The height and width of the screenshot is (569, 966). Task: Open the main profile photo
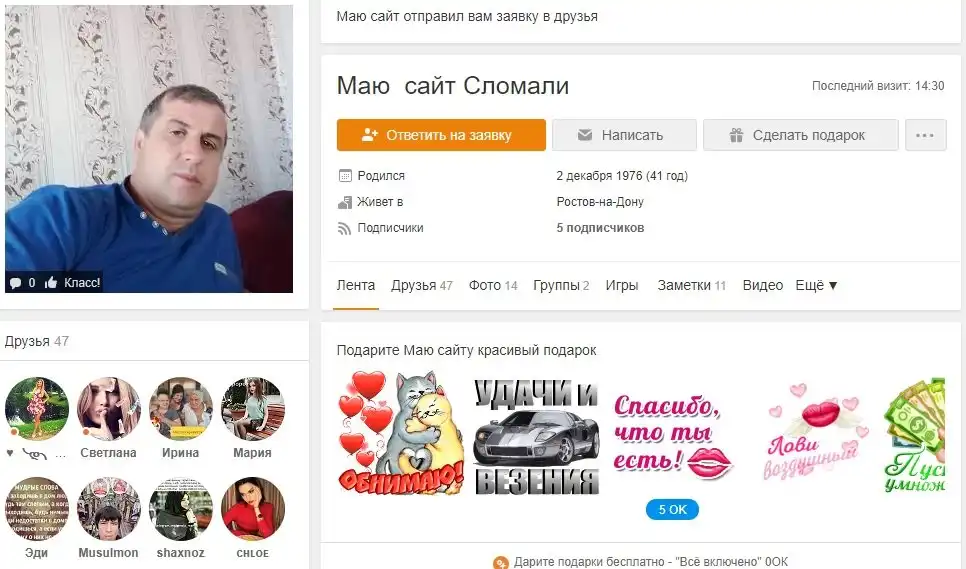tap(149, 148)
